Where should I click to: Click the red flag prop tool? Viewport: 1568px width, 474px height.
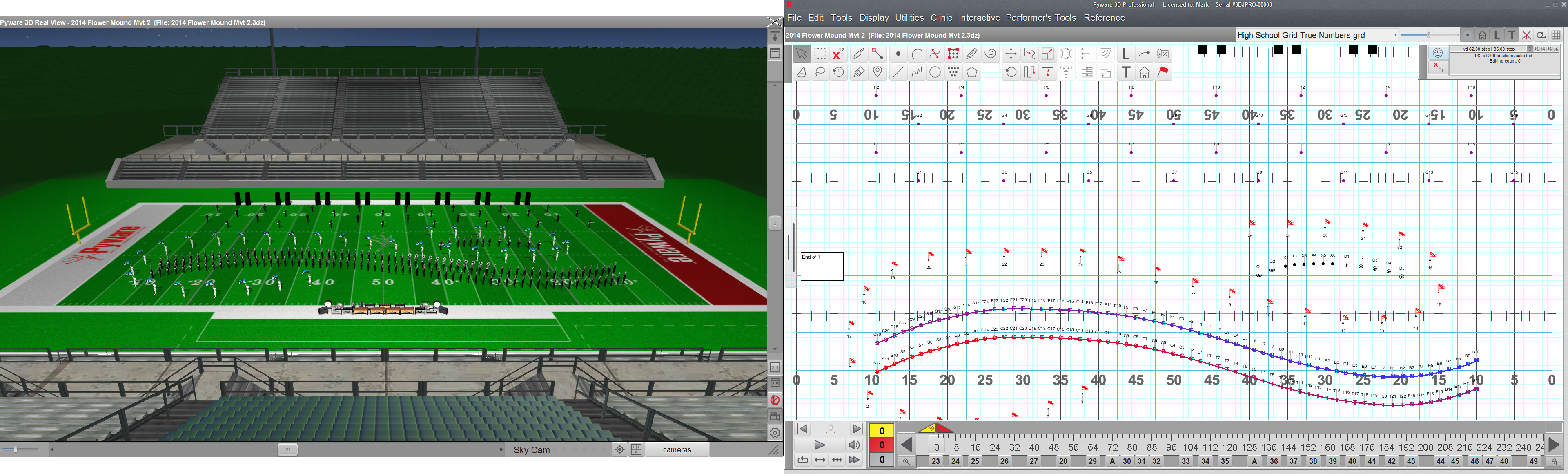coord(1163,72)
